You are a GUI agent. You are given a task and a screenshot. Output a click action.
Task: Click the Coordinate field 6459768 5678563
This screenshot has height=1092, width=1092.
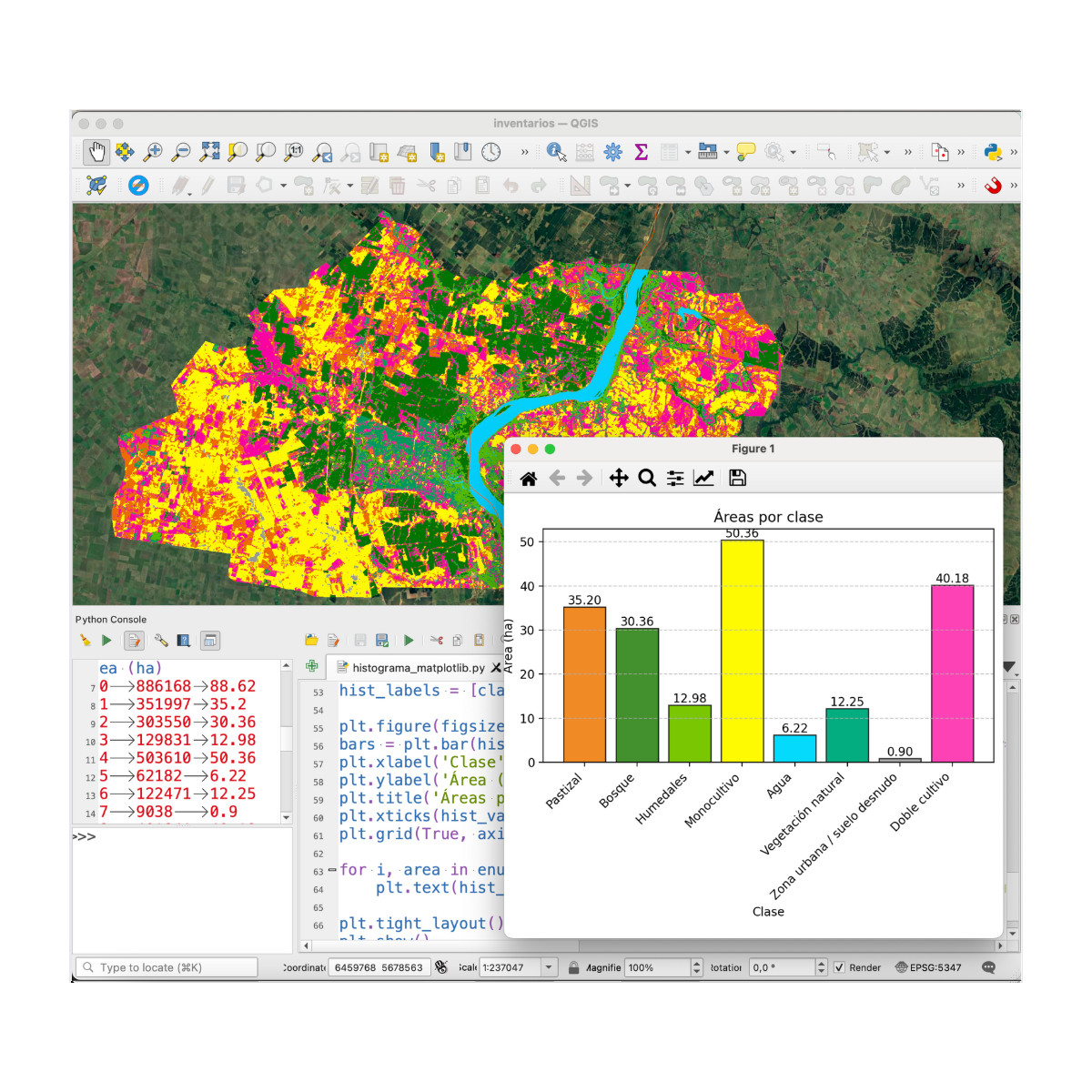(379, 967)
